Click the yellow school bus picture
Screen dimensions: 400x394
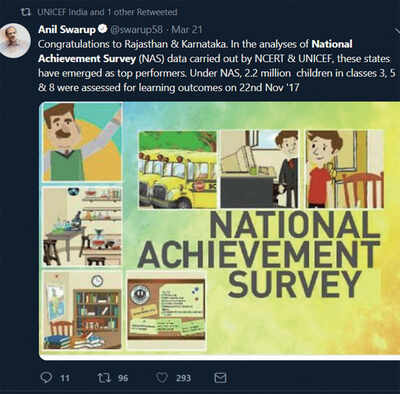click(178, 170)
